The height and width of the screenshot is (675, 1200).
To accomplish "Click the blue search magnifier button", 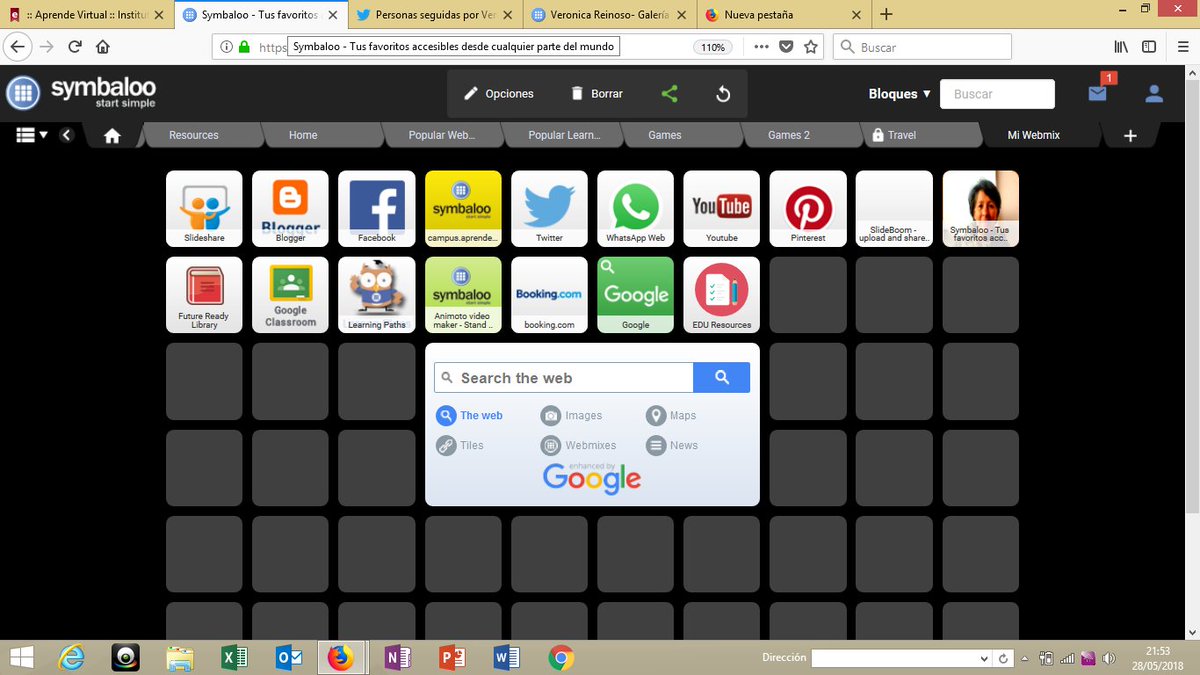I will point(721,378).
